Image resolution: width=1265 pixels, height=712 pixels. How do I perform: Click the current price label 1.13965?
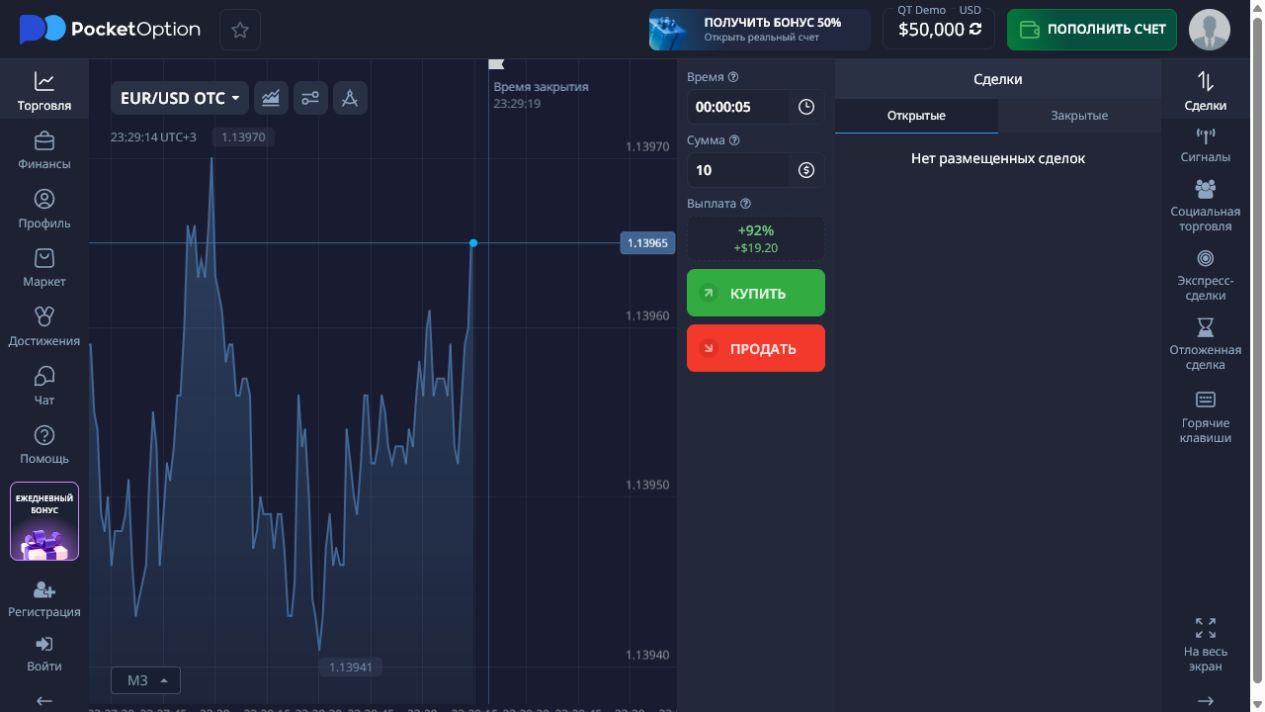pos(648,243)
